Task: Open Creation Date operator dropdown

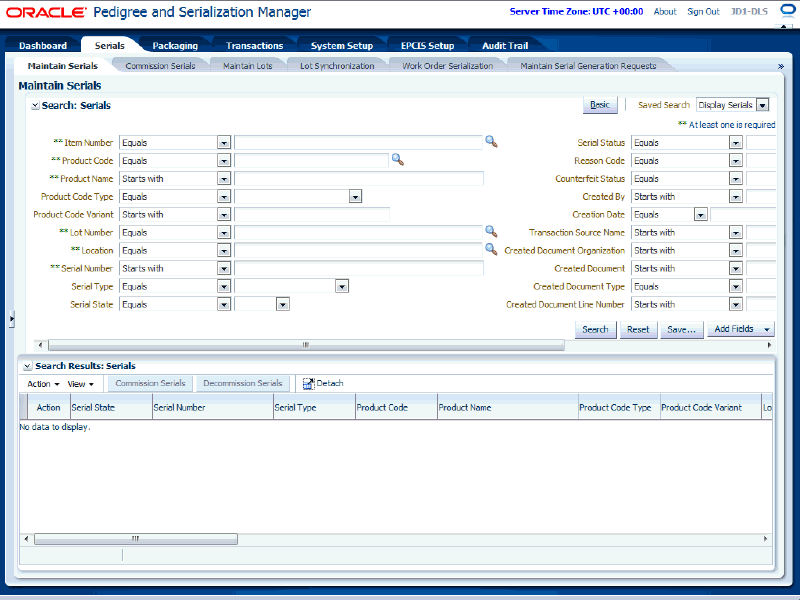Action: pyautogui.click(x=701, y=215)
